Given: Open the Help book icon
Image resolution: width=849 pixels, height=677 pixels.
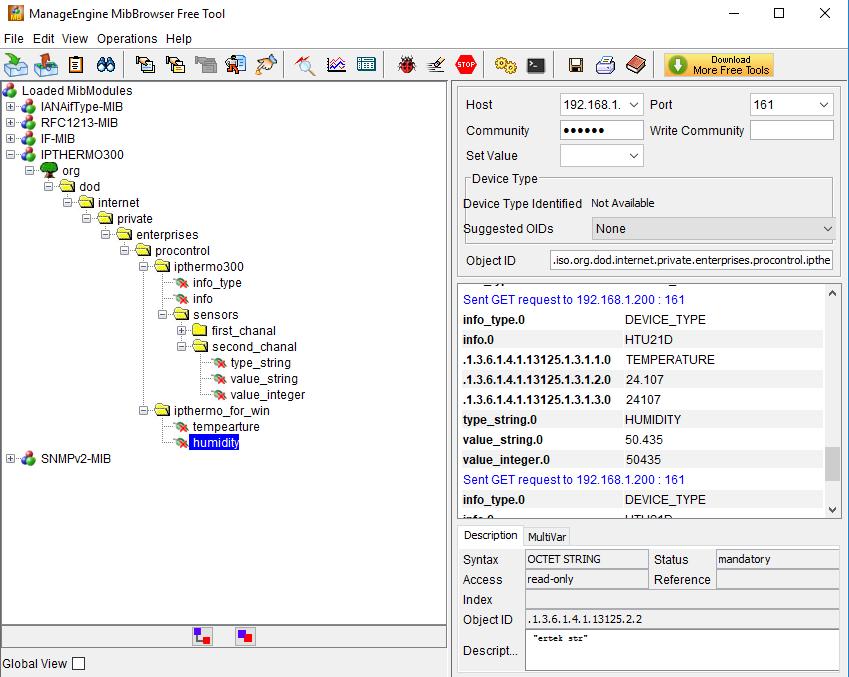Looking at the screenshot, I should point(636,65).
